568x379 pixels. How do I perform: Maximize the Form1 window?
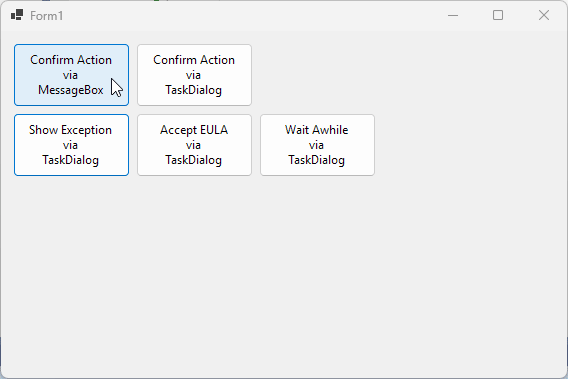click(498, 15)
